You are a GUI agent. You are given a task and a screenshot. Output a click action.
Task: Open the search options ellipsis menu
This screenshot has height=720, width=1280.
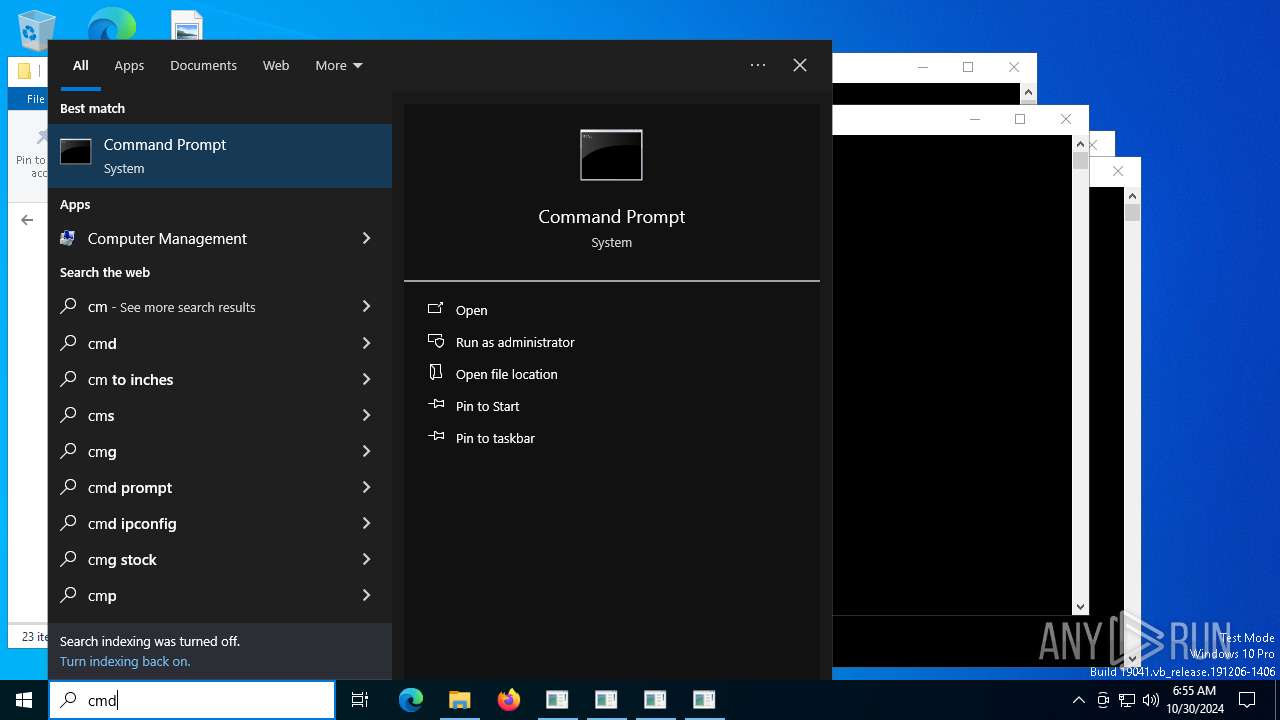(x=758, y=65)
